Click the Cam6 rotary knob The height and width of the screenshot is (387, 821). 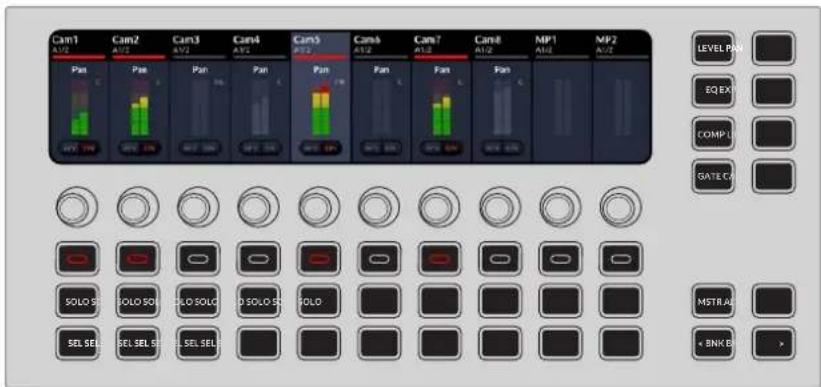[379, 207]
